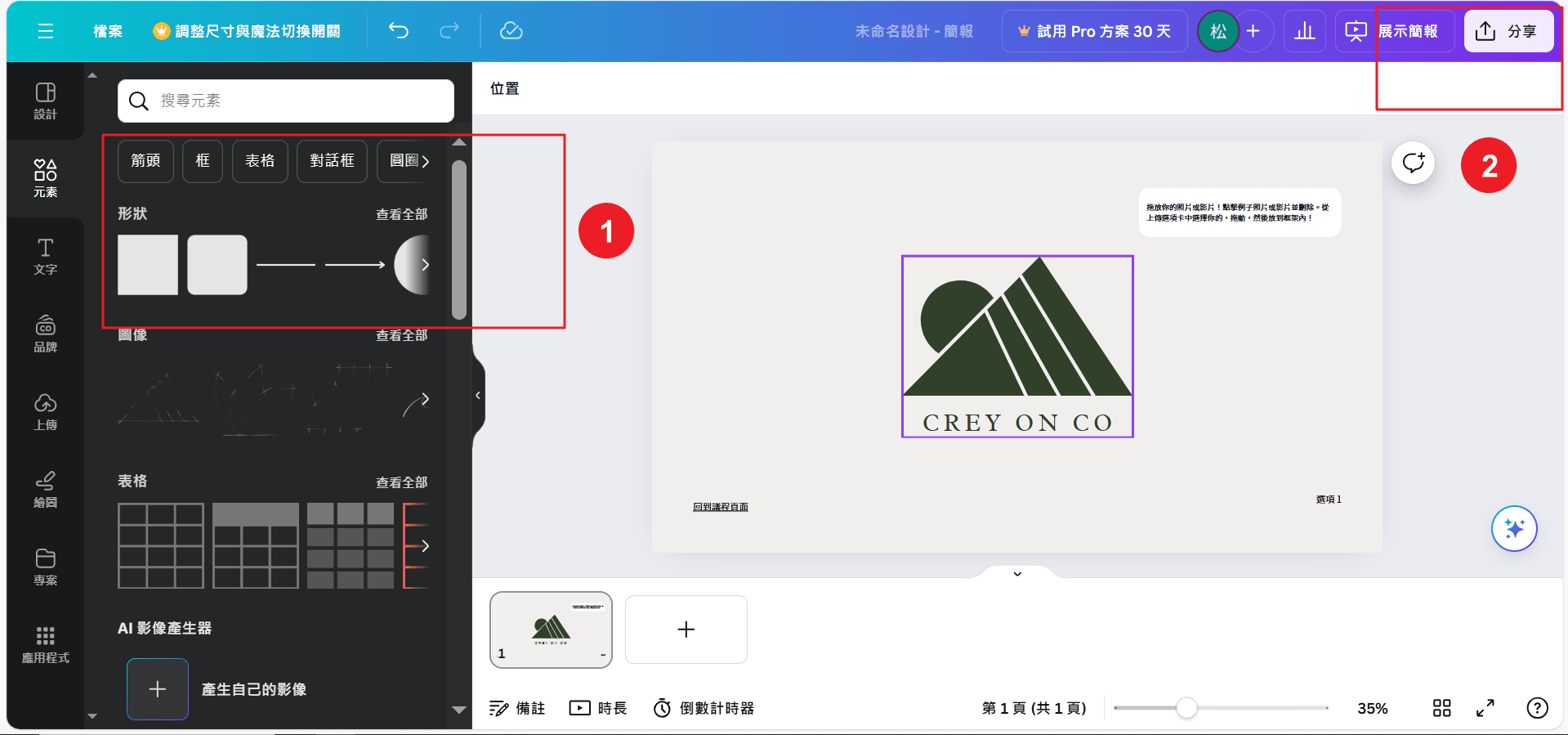The width and height of the screenshot is (1568, 735).
Task: Show more shapes with the chevron
Action: [x=425, y=265]
